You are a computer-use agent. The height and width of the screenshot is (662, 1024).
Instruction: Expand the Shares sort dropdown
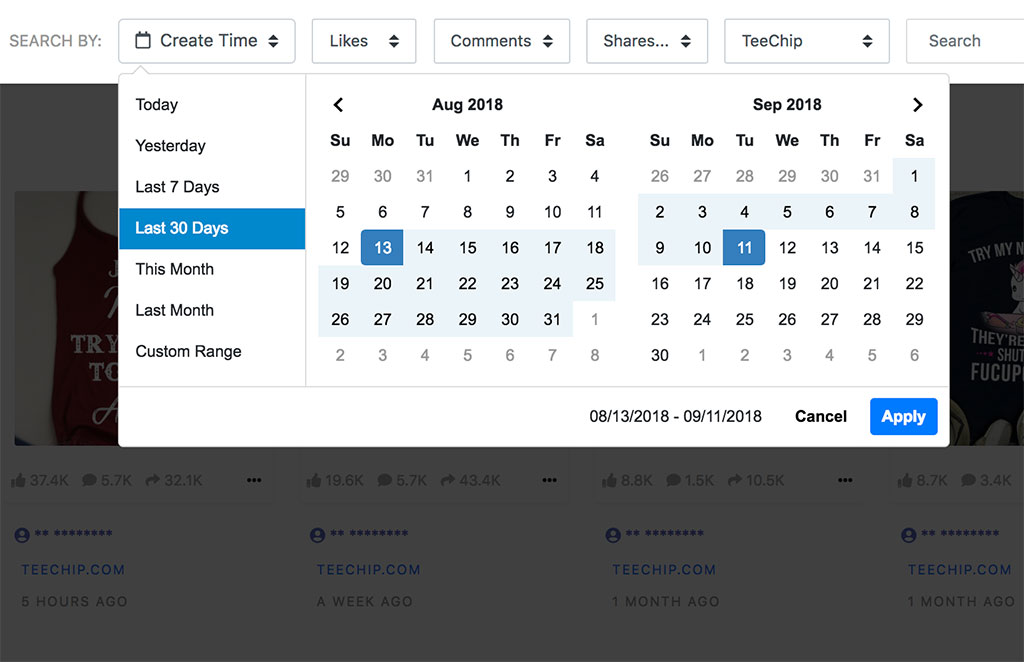point(647,41)
